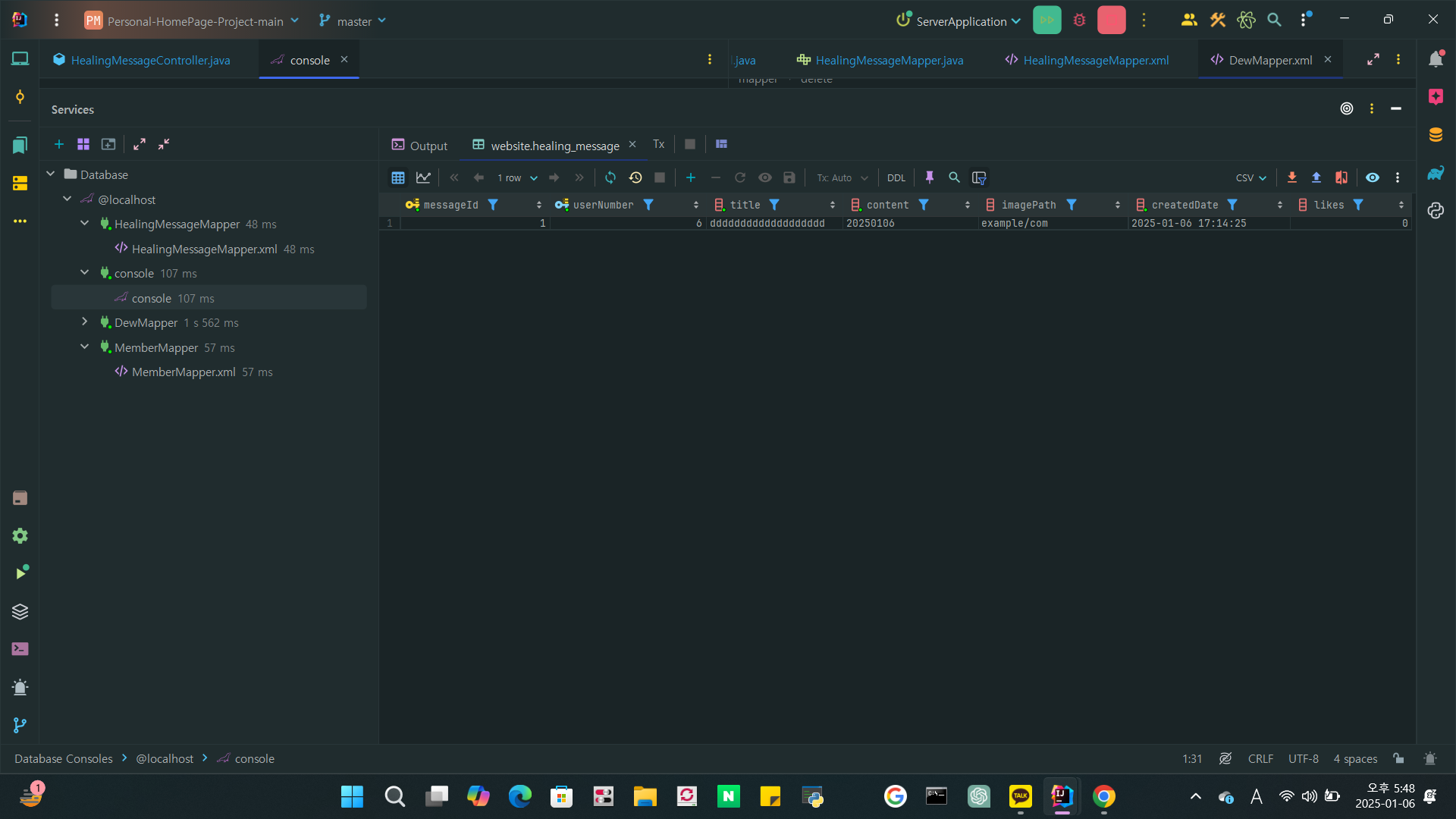Click the Reload Page refresh icon
The height and width of the screenshot is (819, 1456).
click(610, 177)
